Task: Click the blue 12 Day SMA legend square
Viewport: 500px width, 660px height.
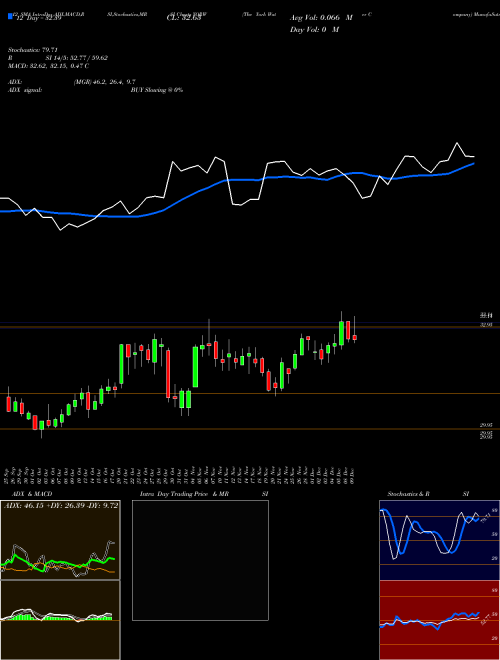Action: click(10, 17)
